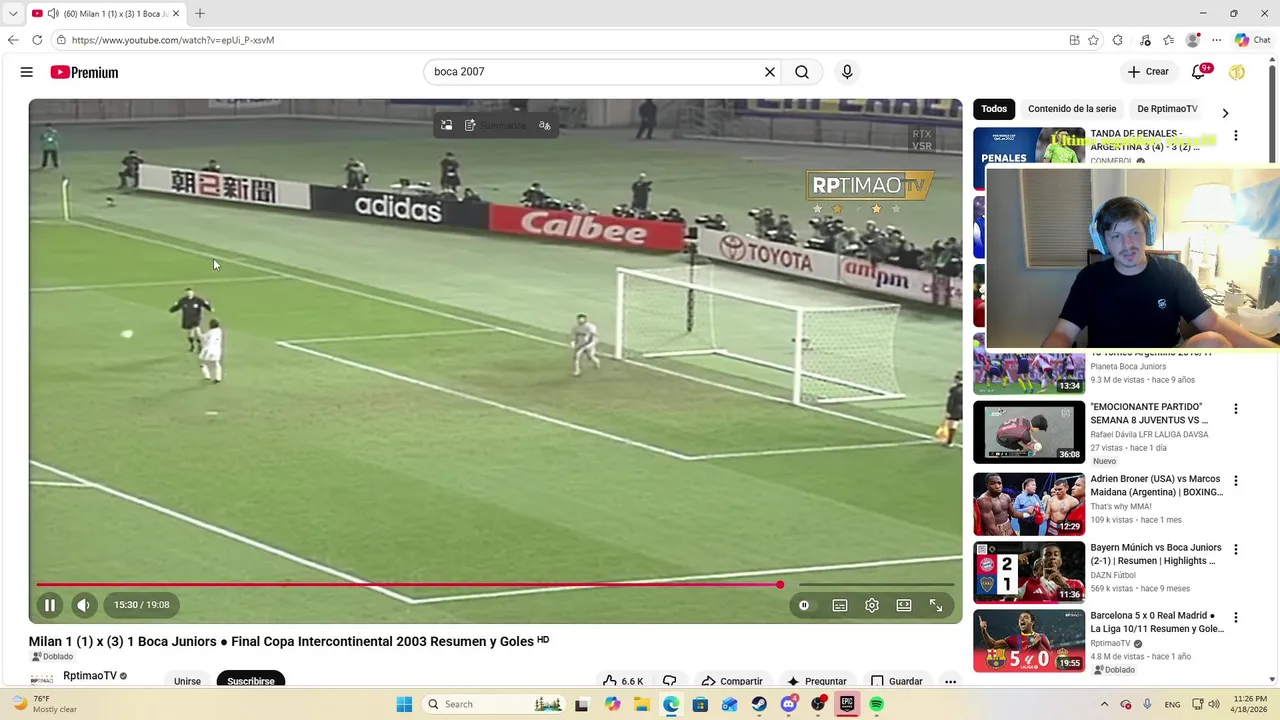
Task: Open the browser favorites list icon
Action: click(x=1168, y=40)
